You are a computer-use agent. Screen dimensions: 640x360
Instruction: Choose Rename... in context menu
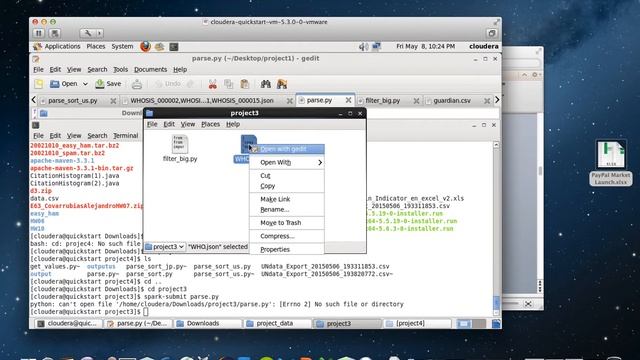287,209
